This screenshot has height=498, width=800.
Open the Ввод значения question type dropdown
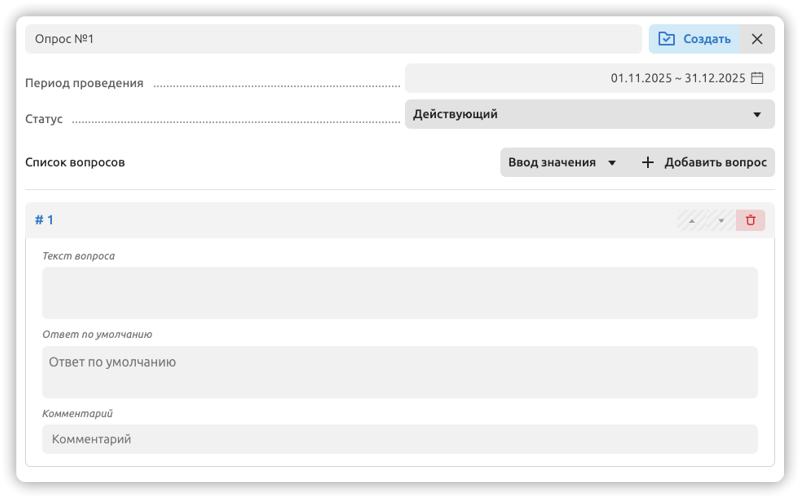click(563, 162)
